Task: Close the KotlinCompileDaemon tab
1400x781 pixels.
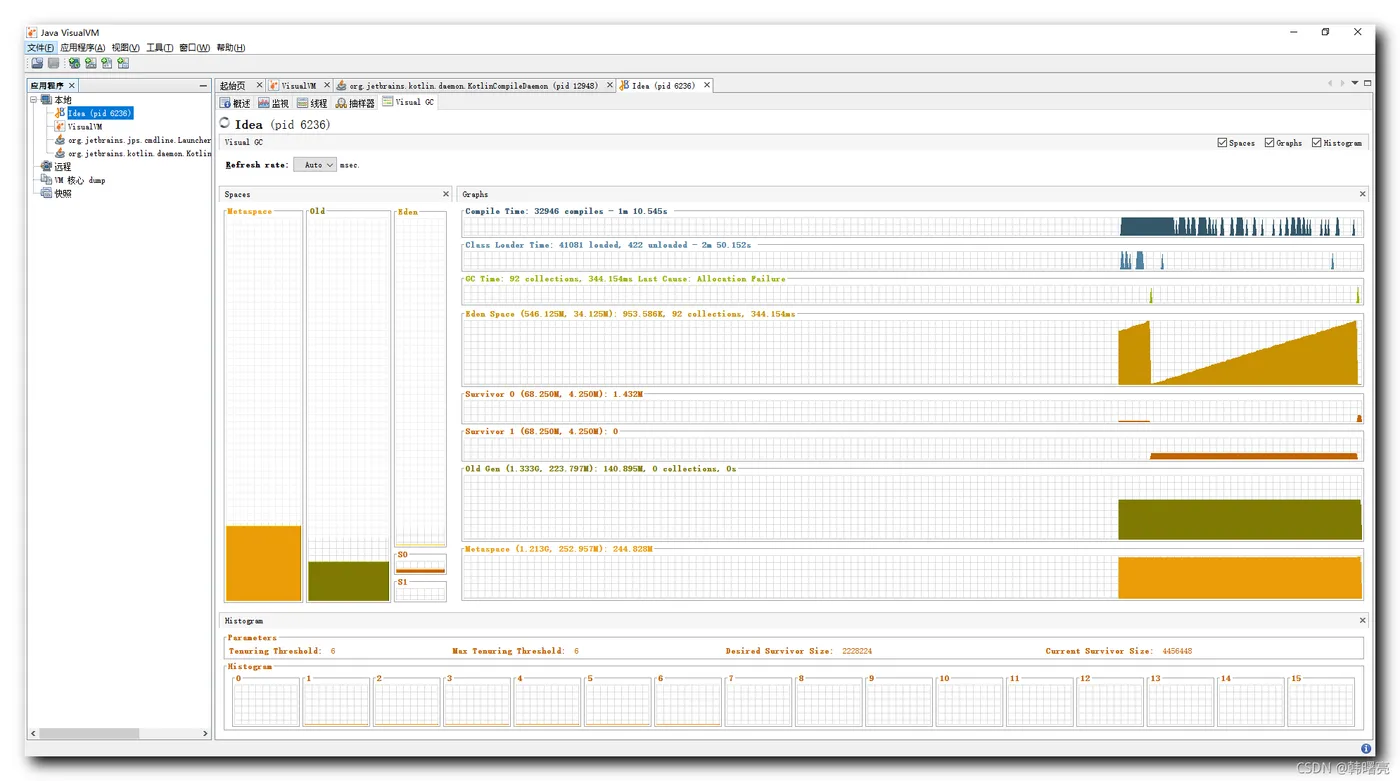Action: pyautogui.click(x=609, y=85)
